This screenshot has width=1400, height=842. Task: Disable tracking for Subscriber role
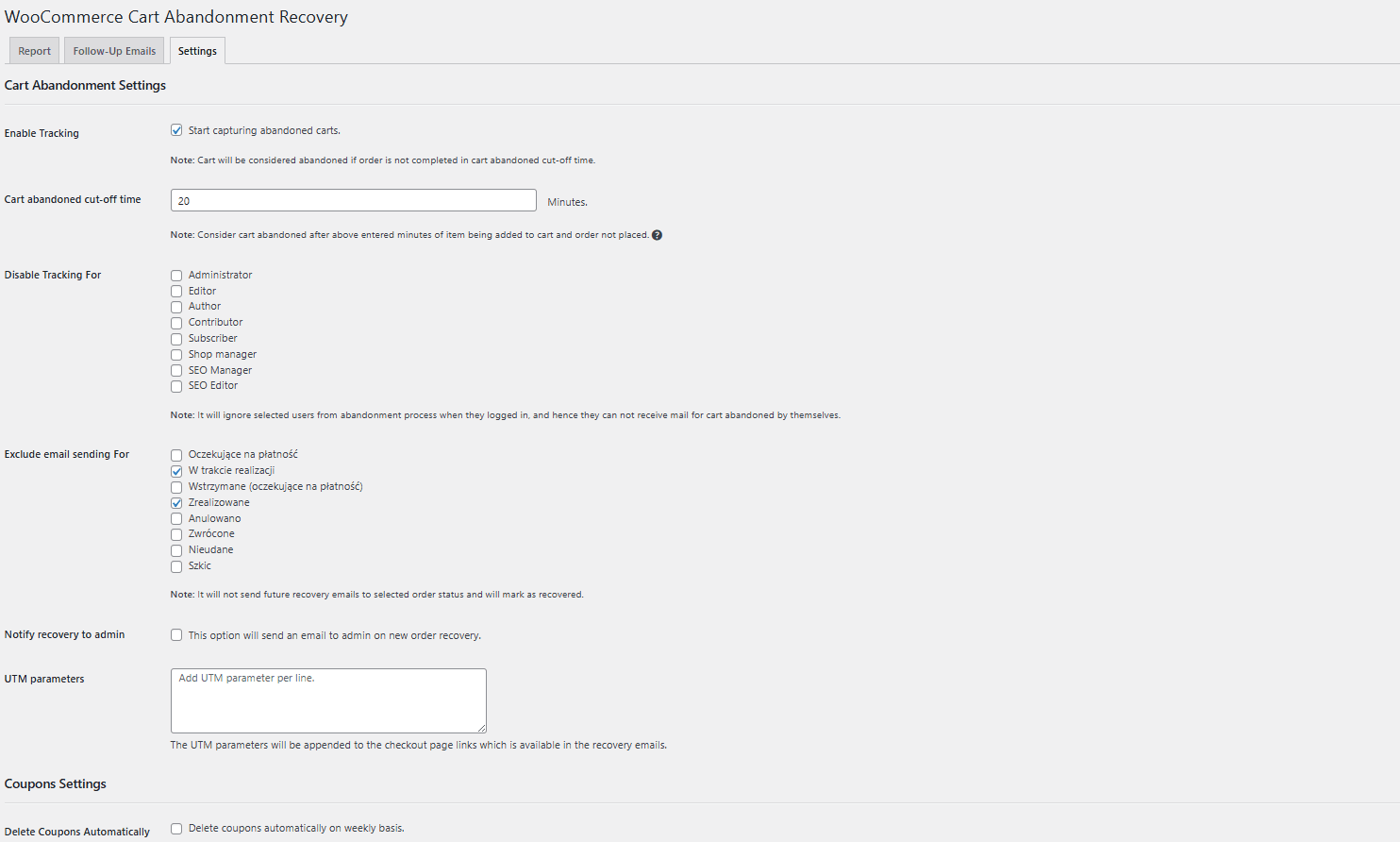click(x=176, y=338)
